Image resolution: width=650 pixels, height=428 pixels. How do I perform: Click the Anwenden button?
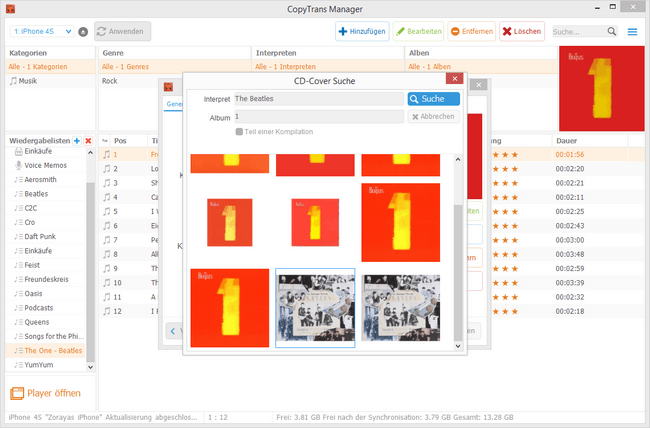(x=123, y=32)
